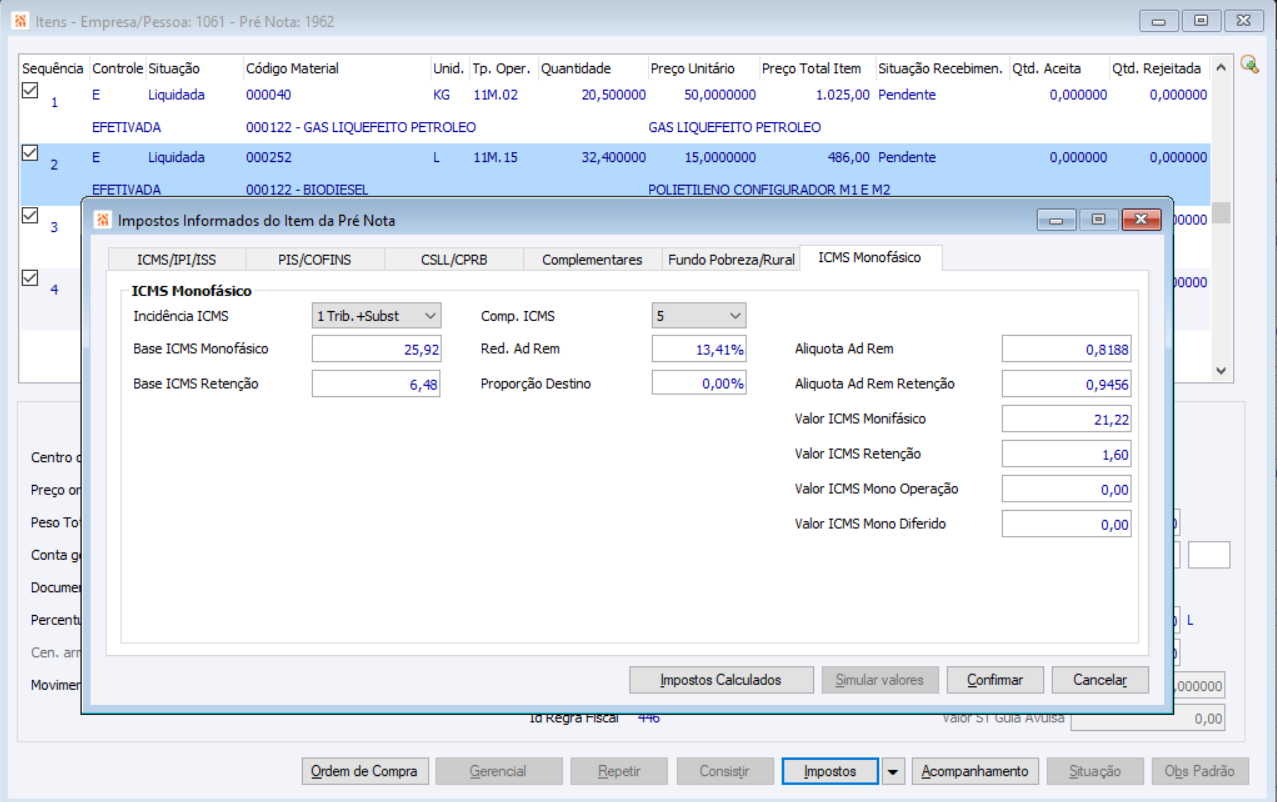Click the app icon in the Itens window title
Viewport: 1277px width, 802px height.
tap(20, 20)
